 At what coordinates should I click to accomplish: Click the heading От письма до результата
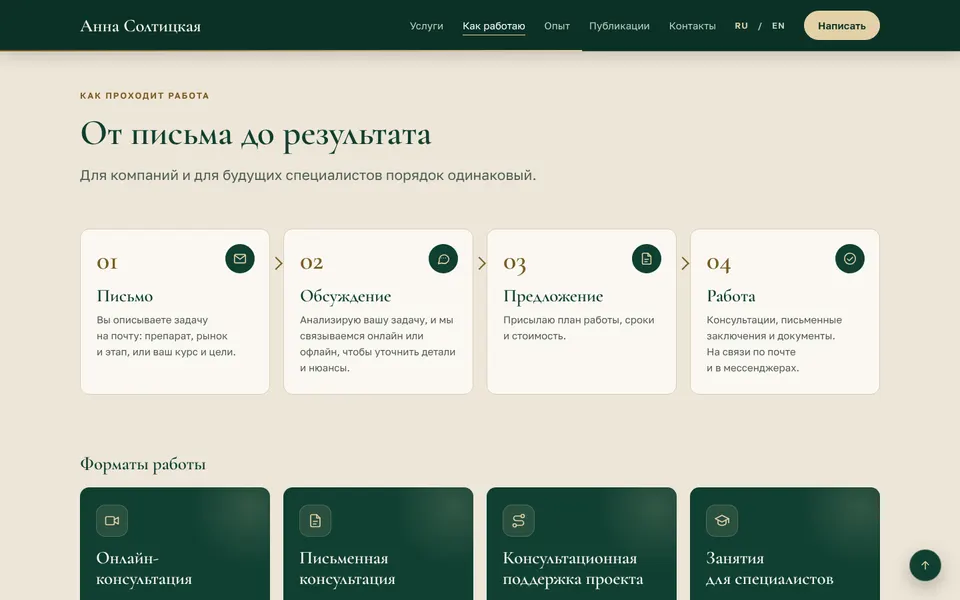[255, 134]
